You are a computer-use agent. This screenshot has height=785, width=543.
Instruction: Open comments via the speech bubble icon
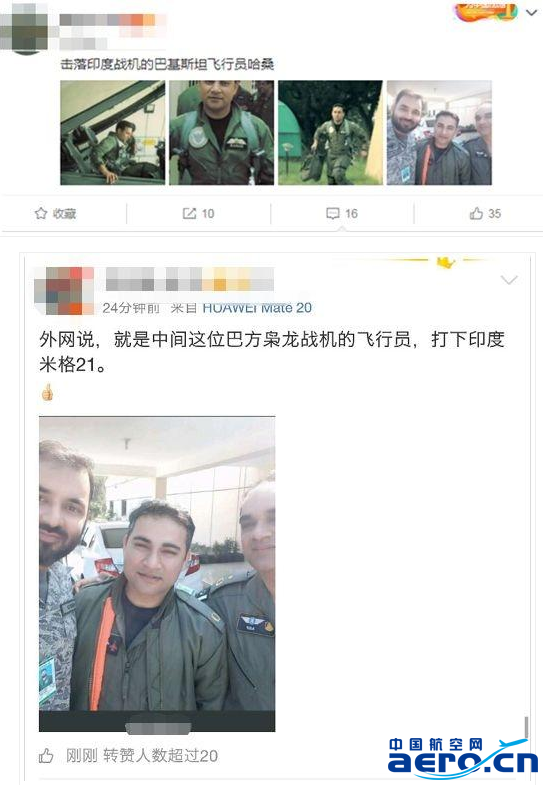[333, 214]
